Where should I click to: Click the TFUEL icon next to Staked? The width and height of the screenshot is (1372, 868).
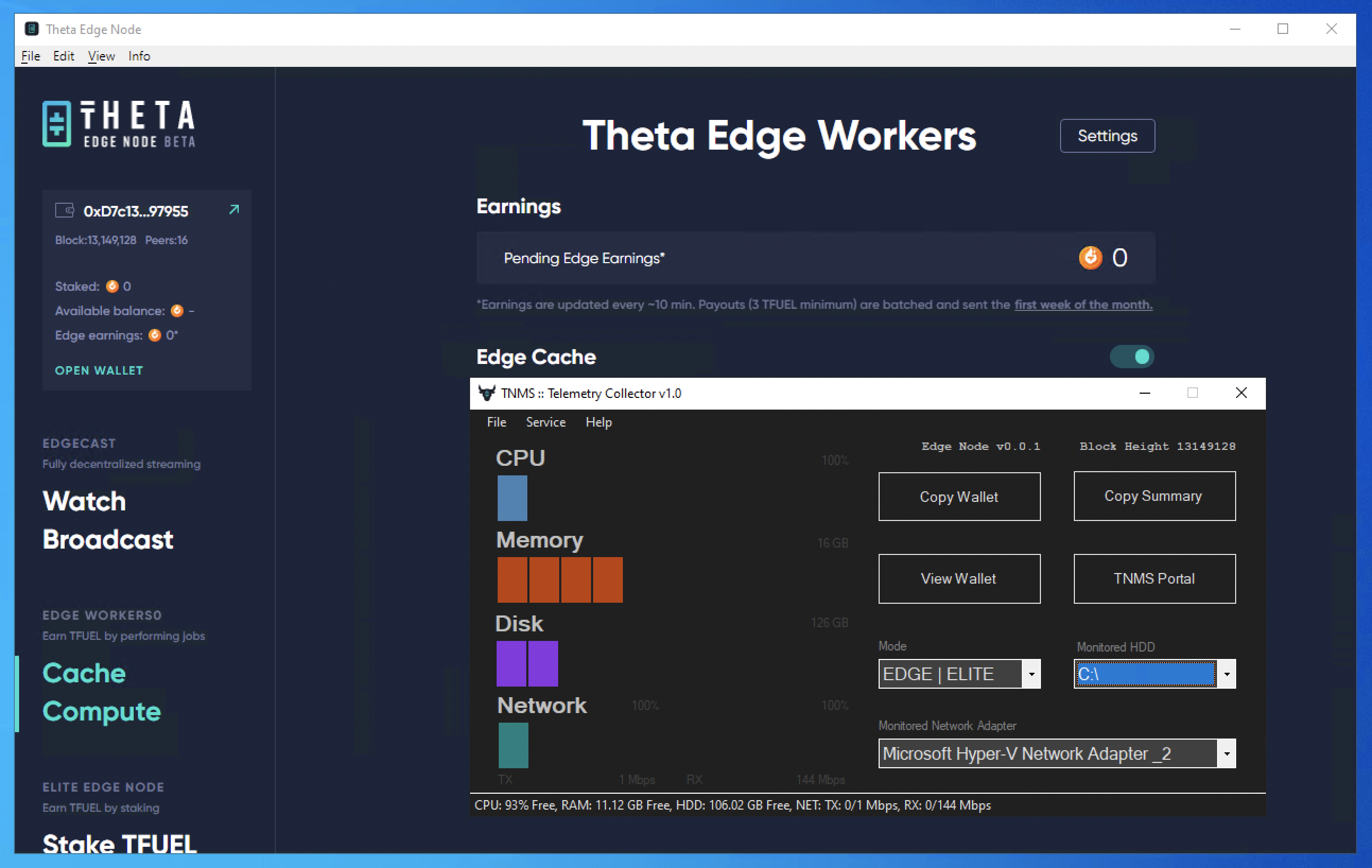112,286
